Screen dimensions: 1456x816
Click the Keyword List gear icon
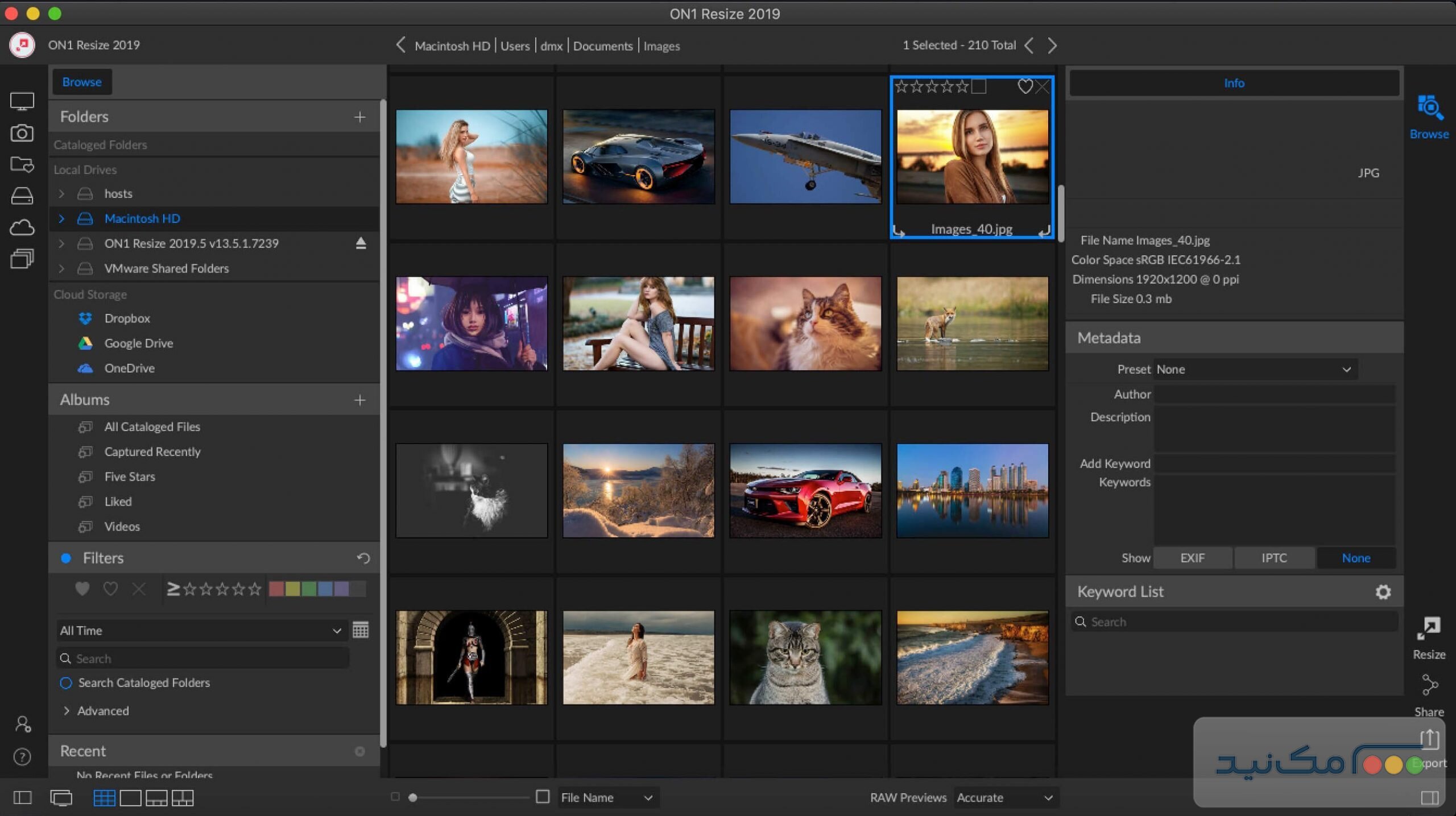1383,592
